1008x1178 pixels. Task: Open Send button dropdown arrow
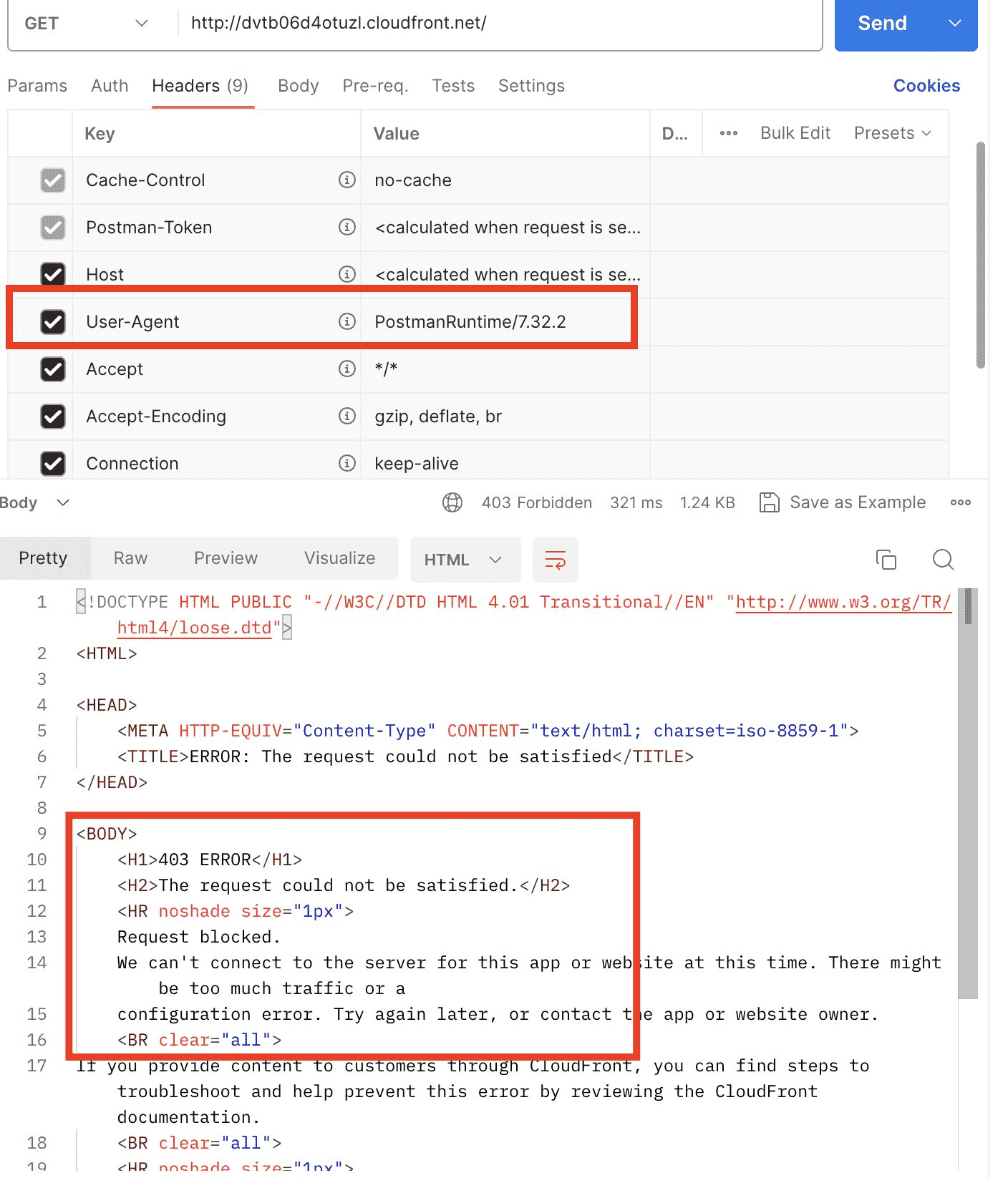click(x=954, y=23)
